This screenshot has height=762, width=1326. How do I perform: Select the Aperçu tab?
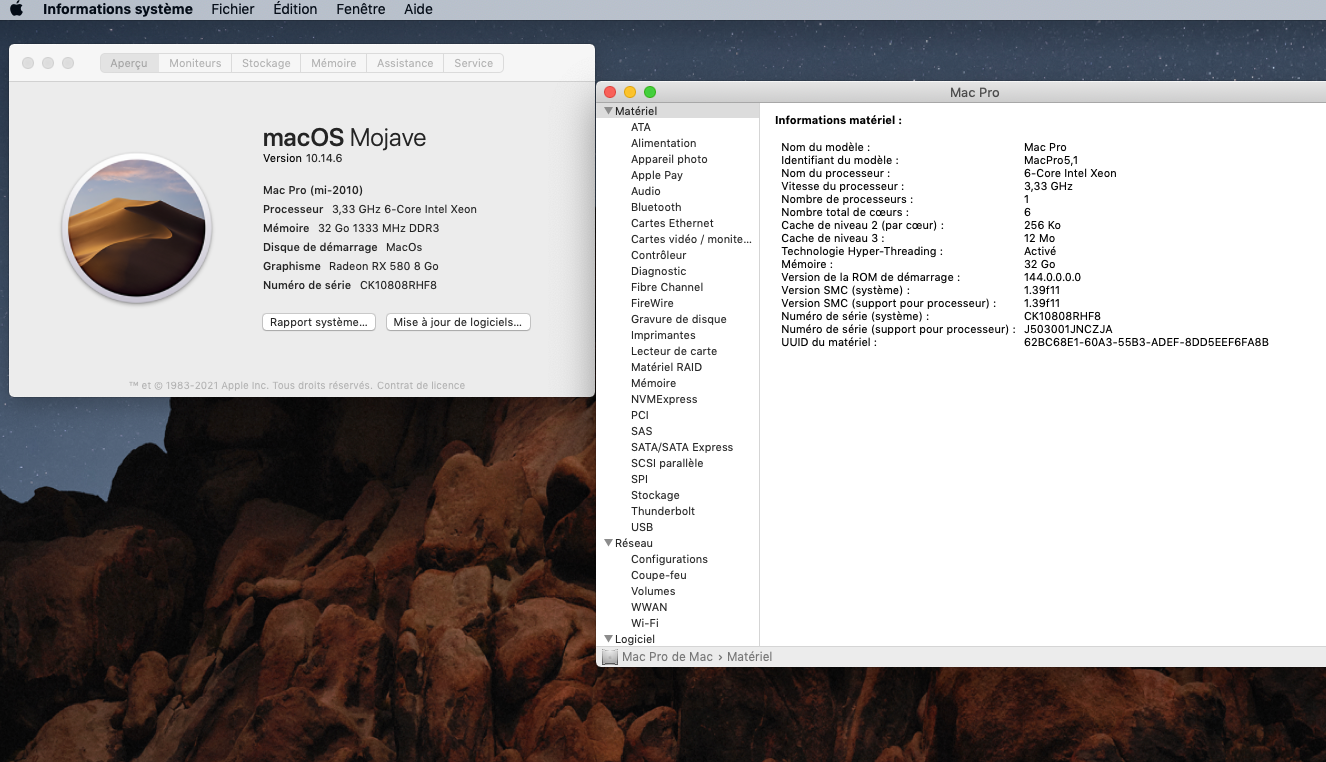click(129, 63)
